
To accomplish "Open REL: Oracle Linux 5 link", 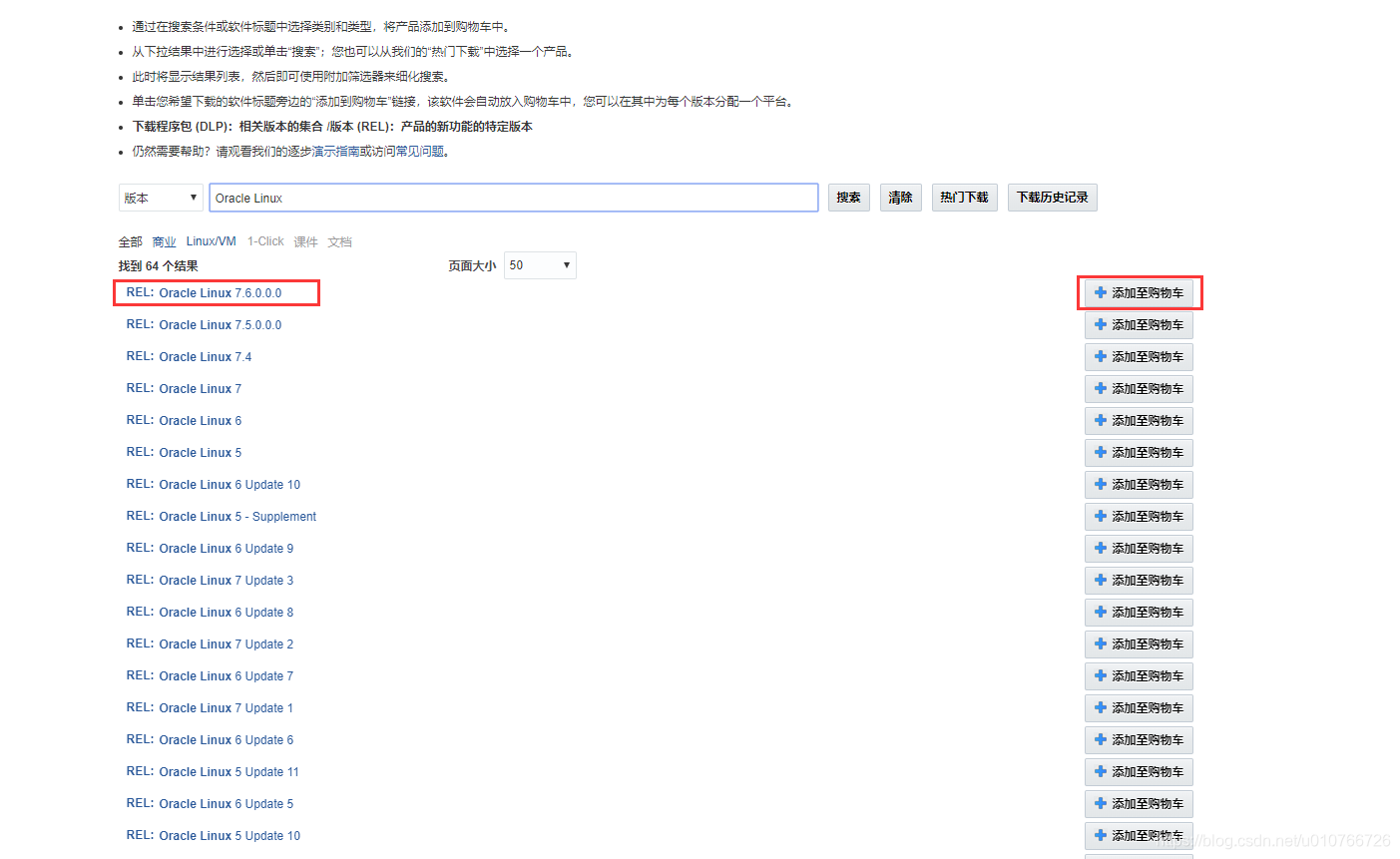I will click(185, 453).
